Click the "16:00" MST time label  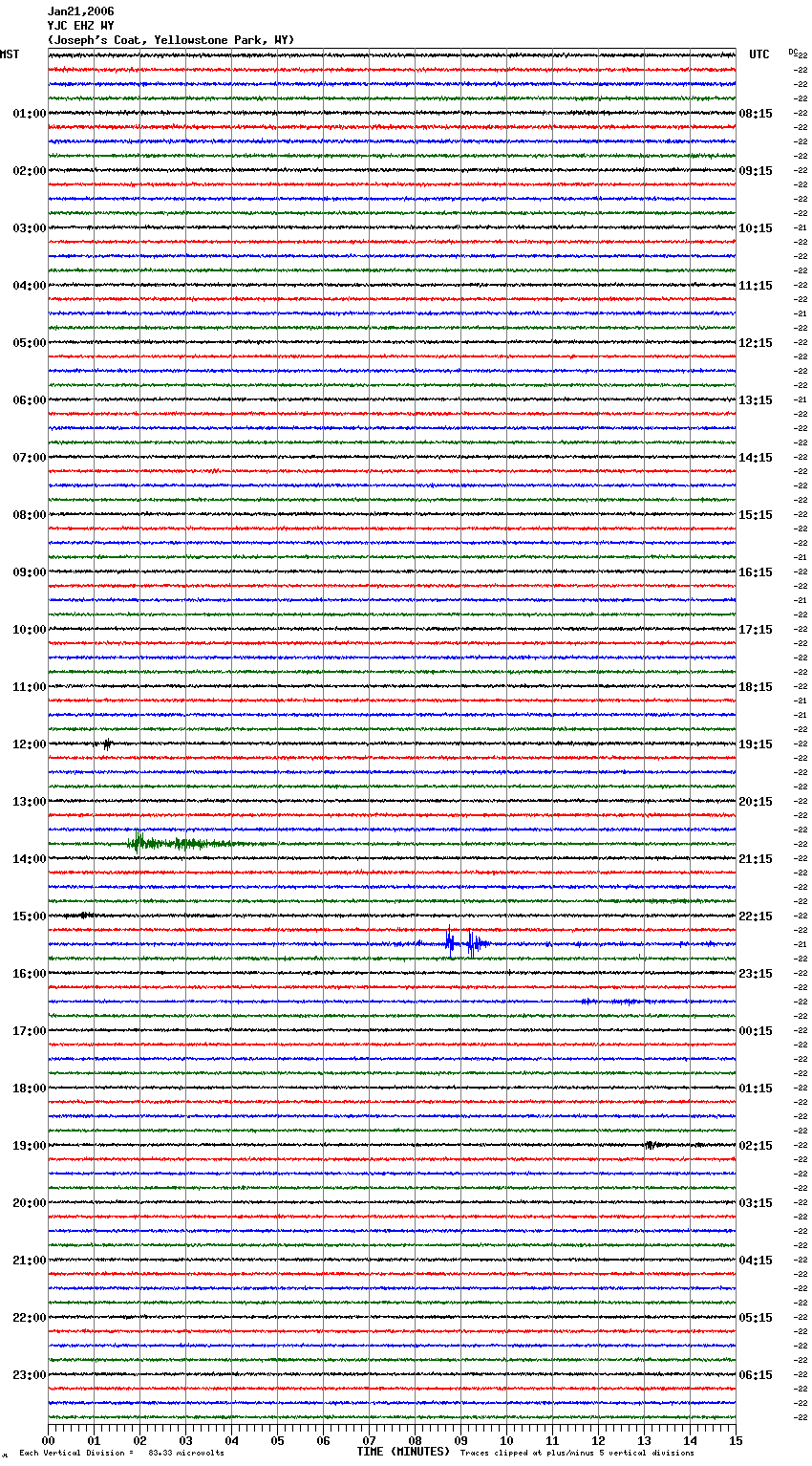coord(29,974)
